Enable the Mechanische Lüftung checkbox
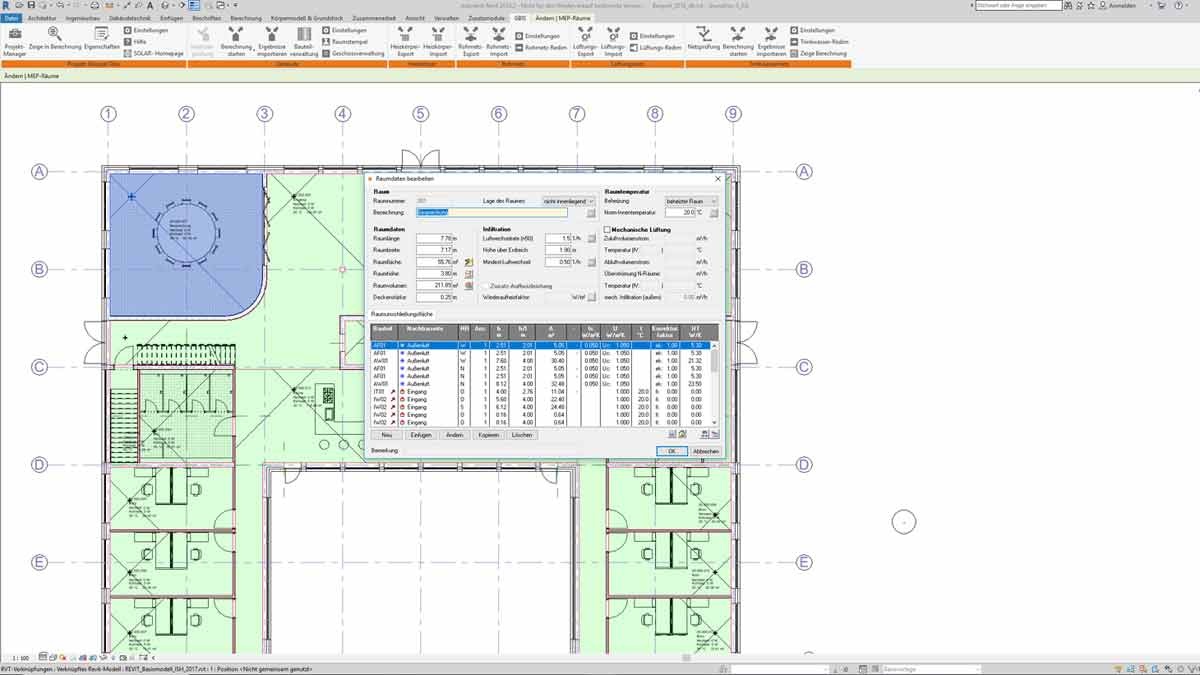Screen dimensions: 1200x675 click(608, 230)
